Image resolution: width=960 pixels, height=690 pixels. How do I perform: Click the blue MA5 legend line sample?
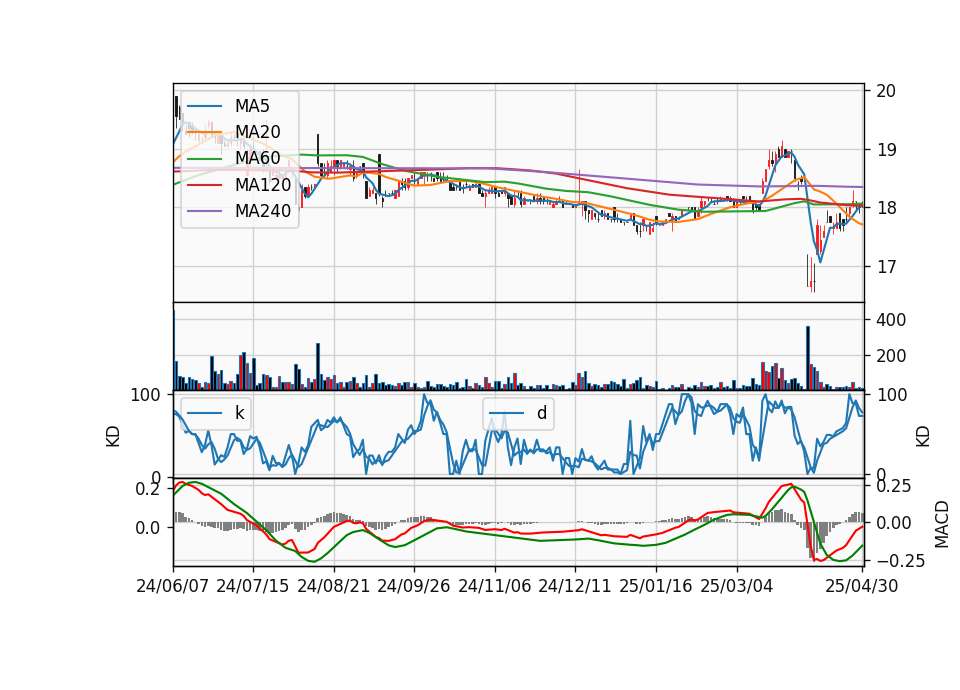204,106
